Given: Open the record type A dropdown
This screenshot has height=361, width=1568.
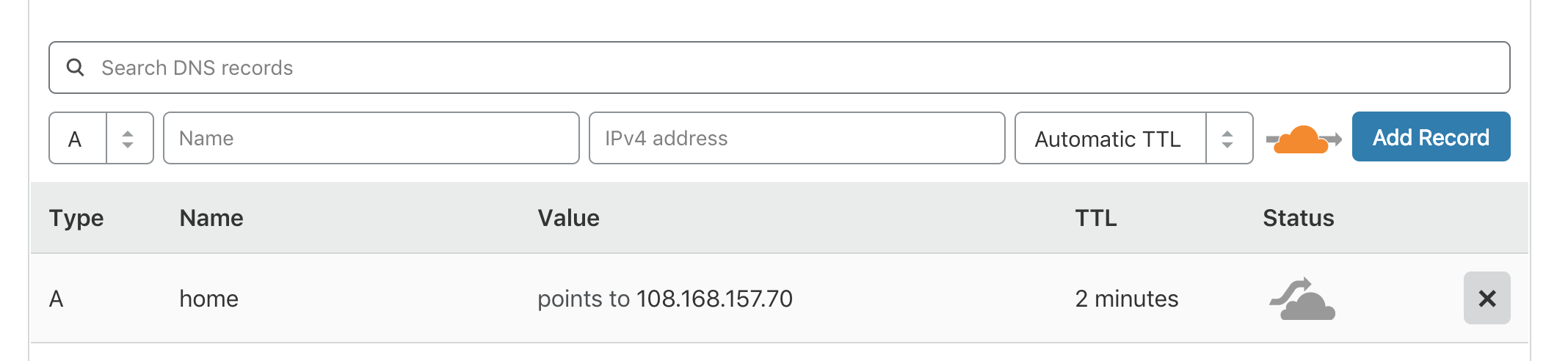Looking at the screenshot, I should click(x=101, y=138).
